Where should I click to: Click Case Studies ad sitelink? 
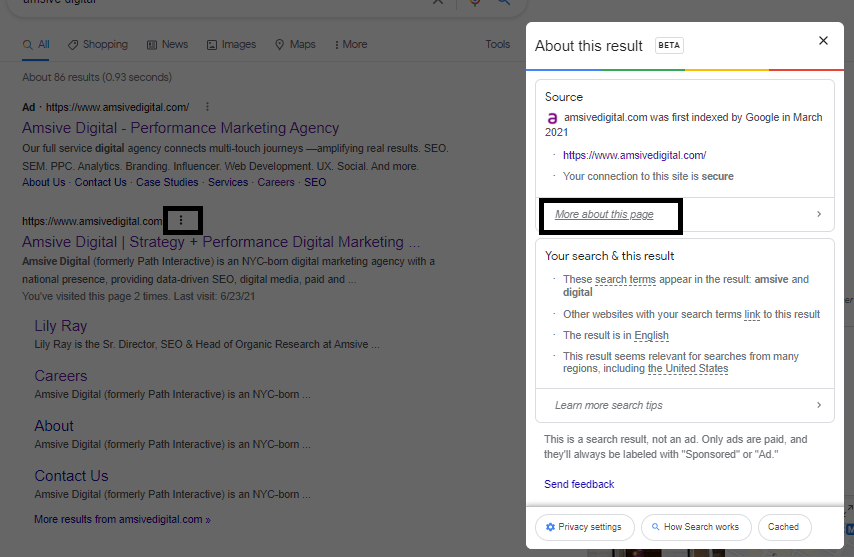[167, 182]
